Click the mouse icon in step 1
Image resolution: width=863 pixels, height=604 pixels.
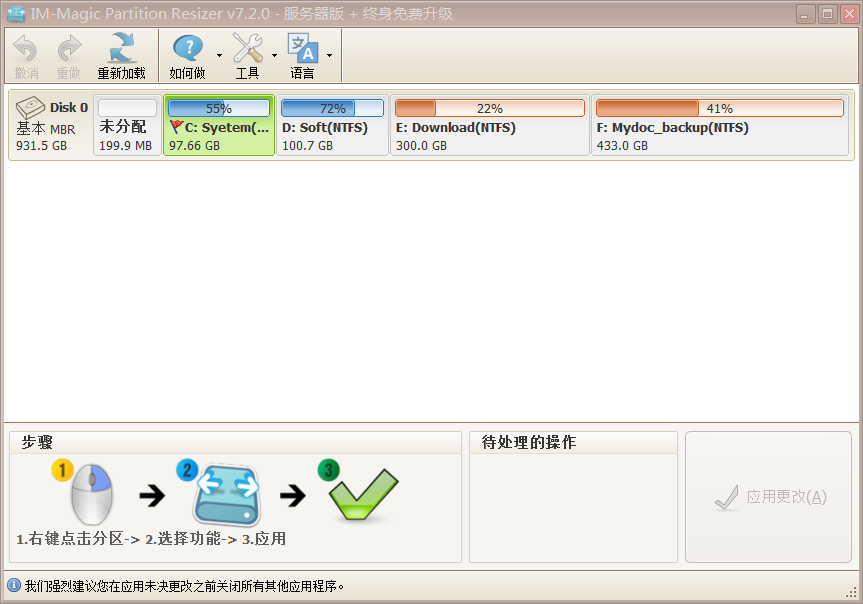(89, 495)
